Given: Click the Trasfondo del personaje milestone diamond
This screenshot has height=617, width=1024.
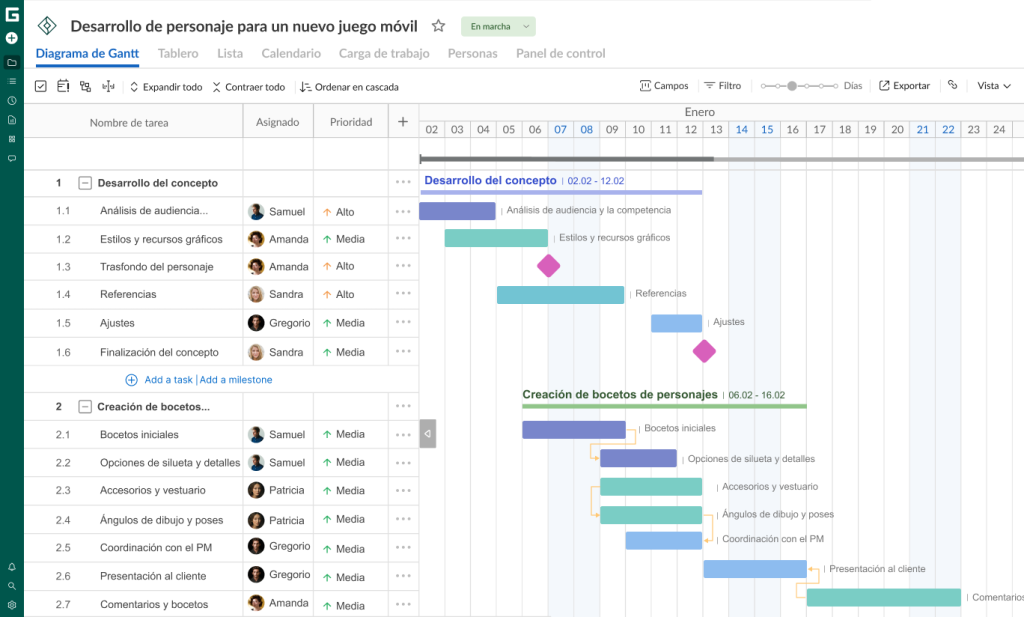Looking at the screenshot, I should click(x=549, y=266).
